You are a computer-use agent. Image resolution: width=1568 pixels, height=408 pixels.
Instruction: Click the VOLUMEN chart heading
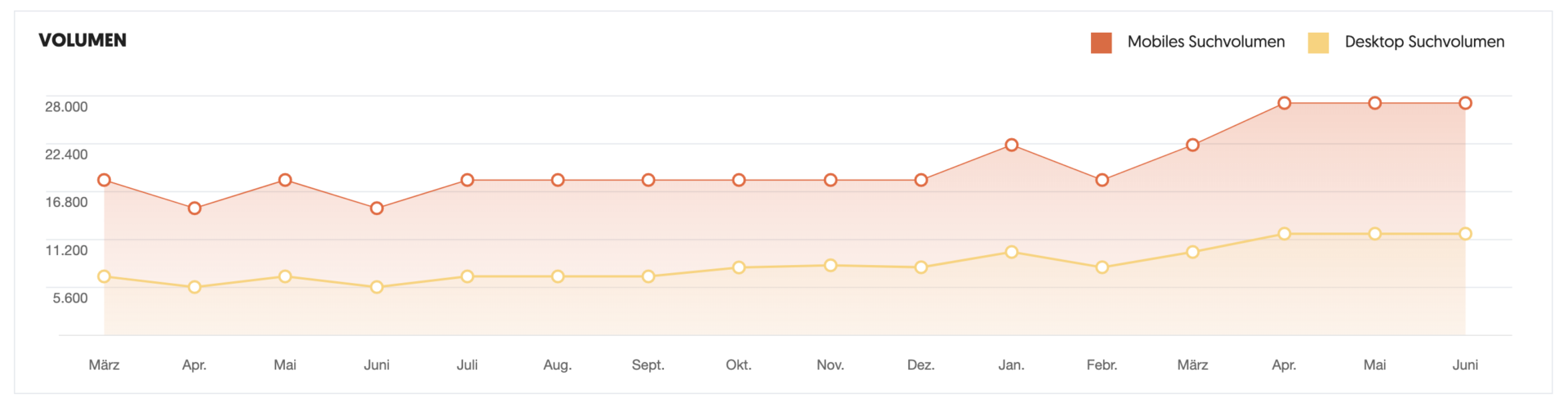coord(82,40)
